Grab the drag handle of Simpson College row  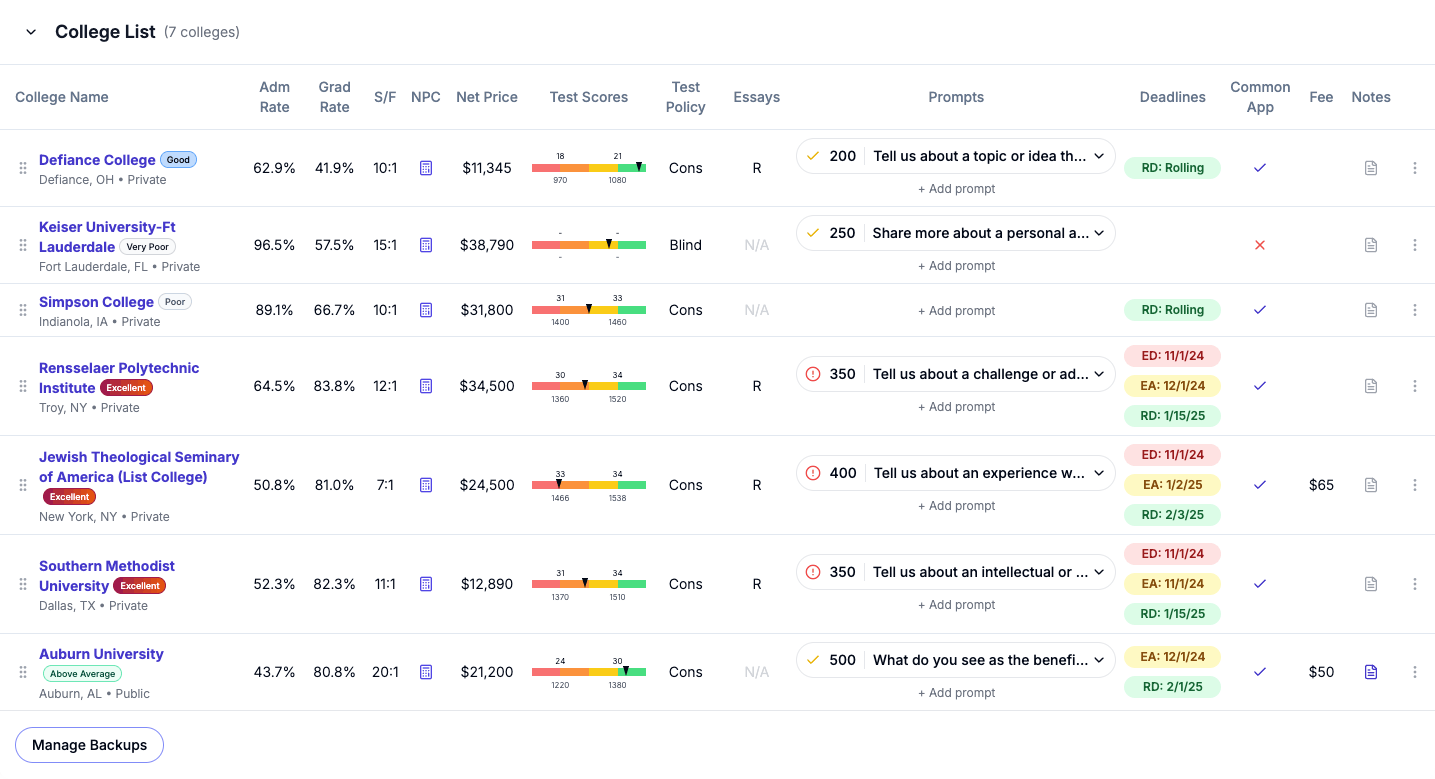point(23,310)
